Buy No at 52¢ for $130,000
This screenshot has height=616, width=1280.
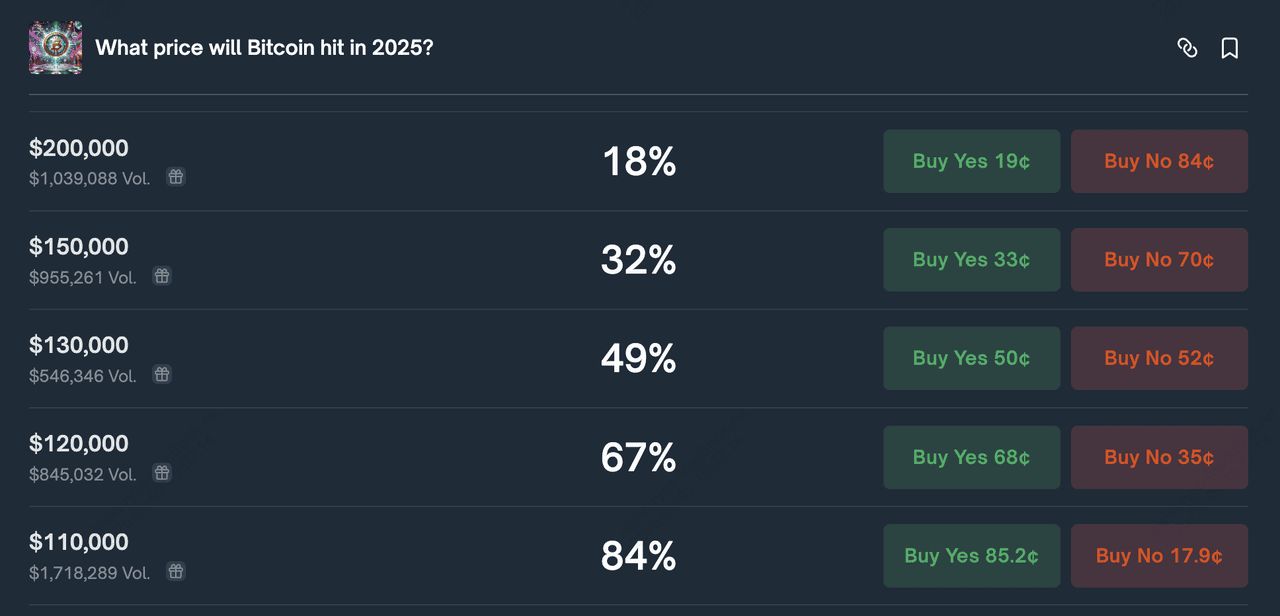click(1159, 358)
